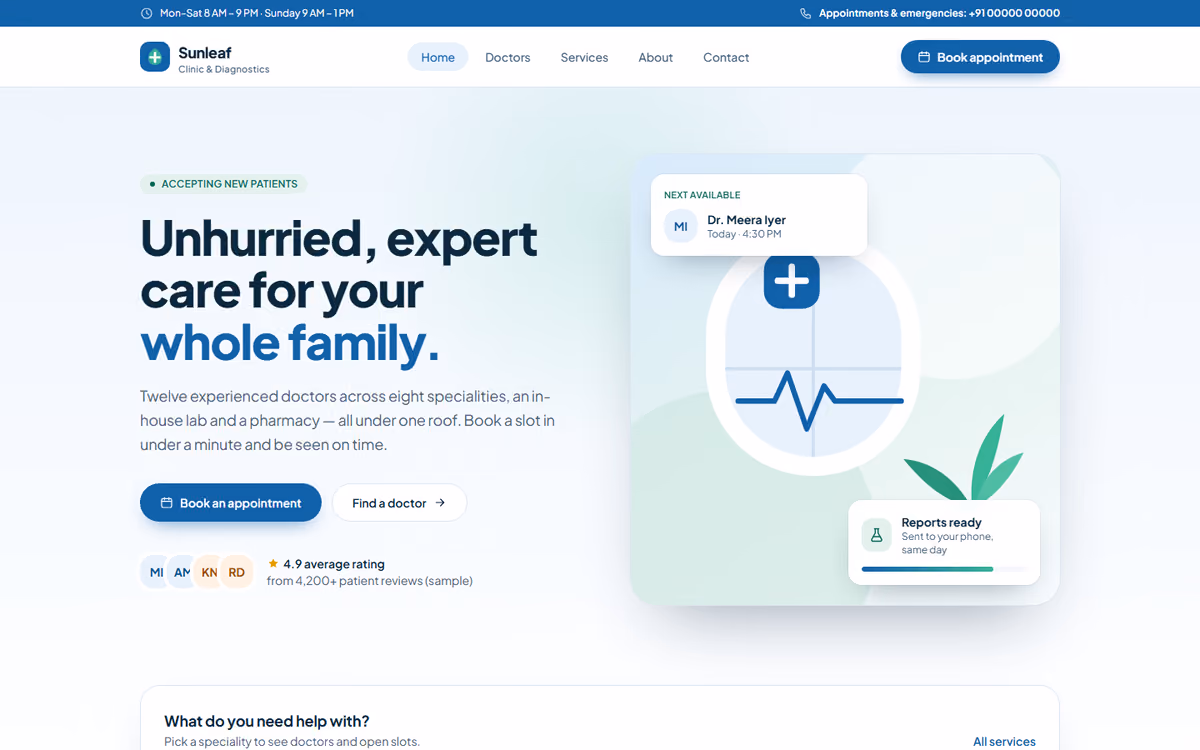This screenshot has height=750, width=1200.
Task: Click the clock icon beside opening hours
Action: (x=147, y=14)
